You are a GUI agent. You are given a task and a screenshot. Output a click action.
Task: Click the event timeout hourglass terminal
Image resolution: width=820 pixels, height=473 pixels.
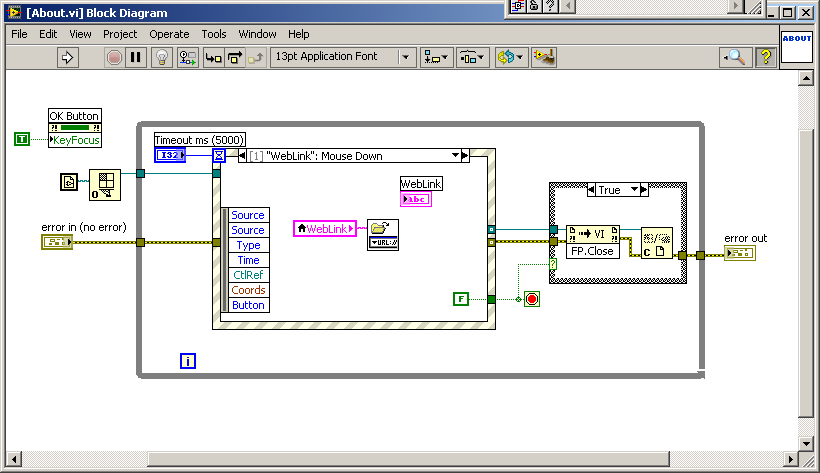point(219,155)
